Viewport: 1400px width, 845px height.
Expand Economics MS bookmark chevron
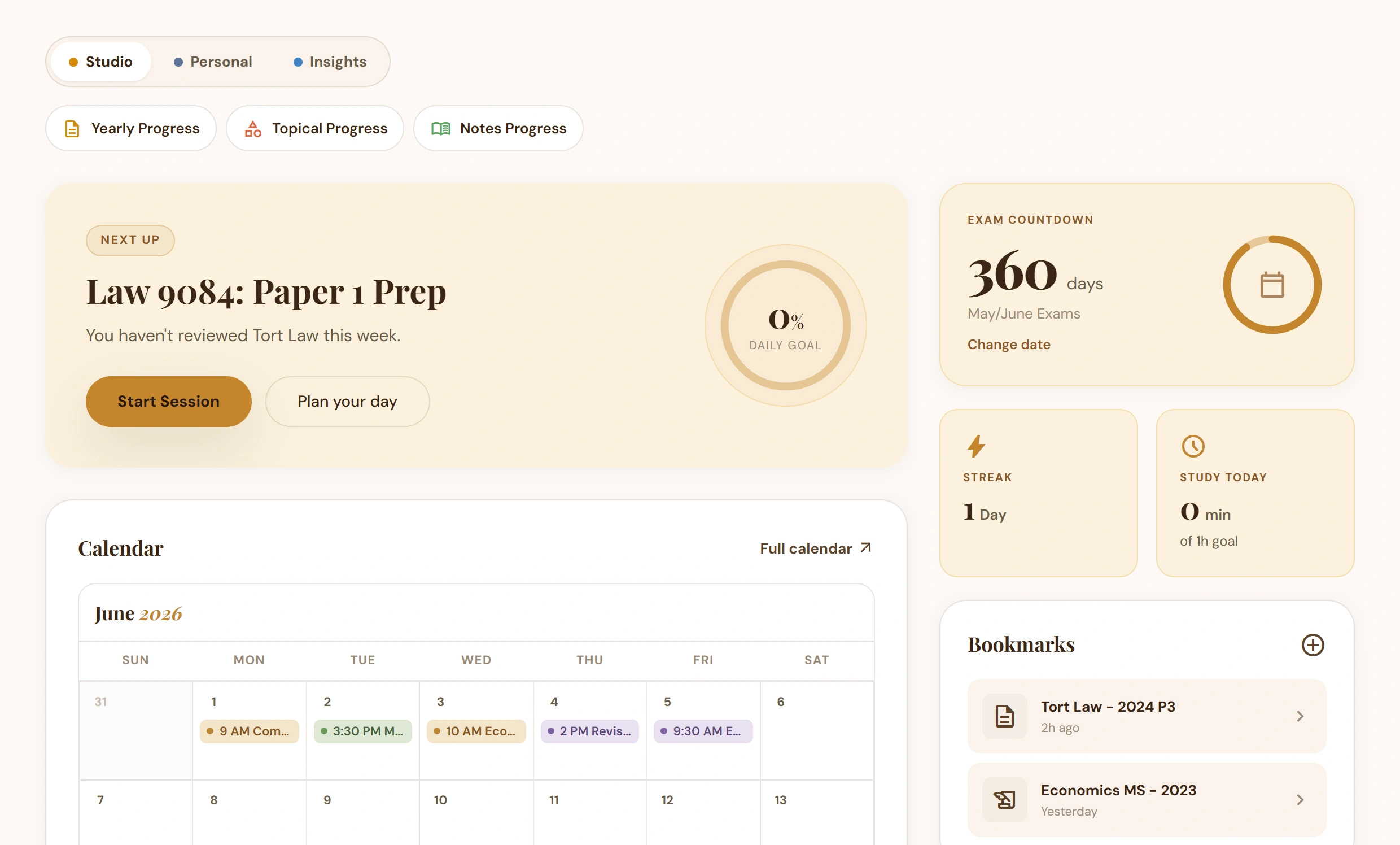(1300, 800)
